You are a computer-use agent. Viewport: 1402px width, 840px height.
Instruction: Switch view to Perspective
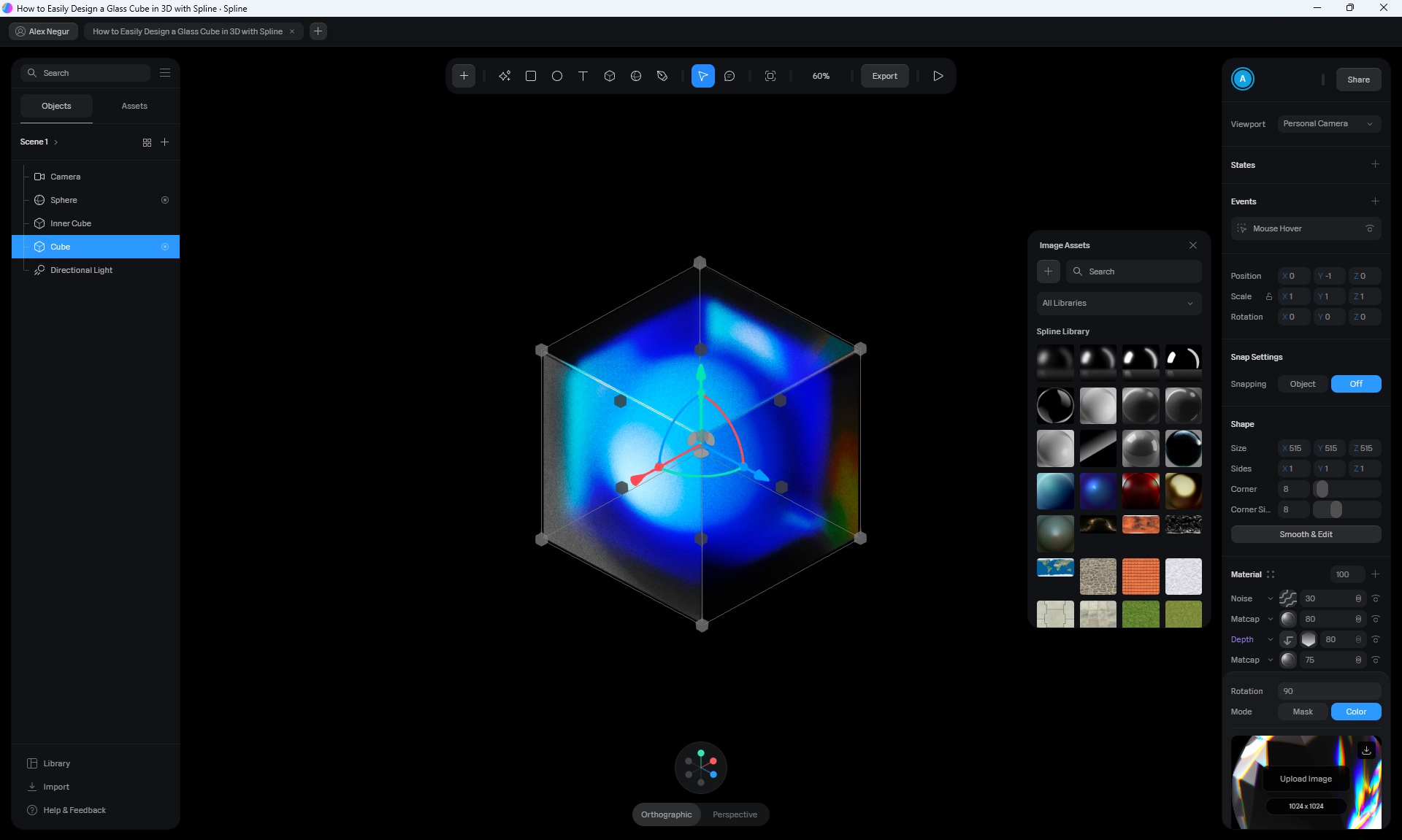pyautogui.click(x=735, y=814)
